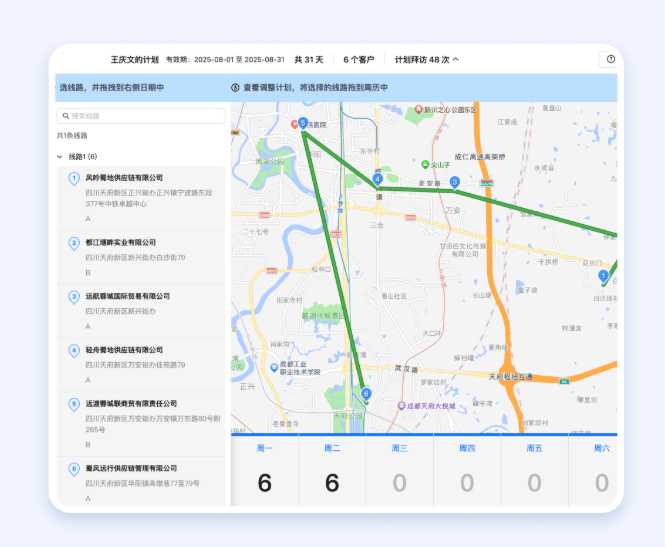Screen dimensions: 665x547
Task: Click address 四川天府新区万安街办佳苑路79
Action: click(x=135, y=365)
